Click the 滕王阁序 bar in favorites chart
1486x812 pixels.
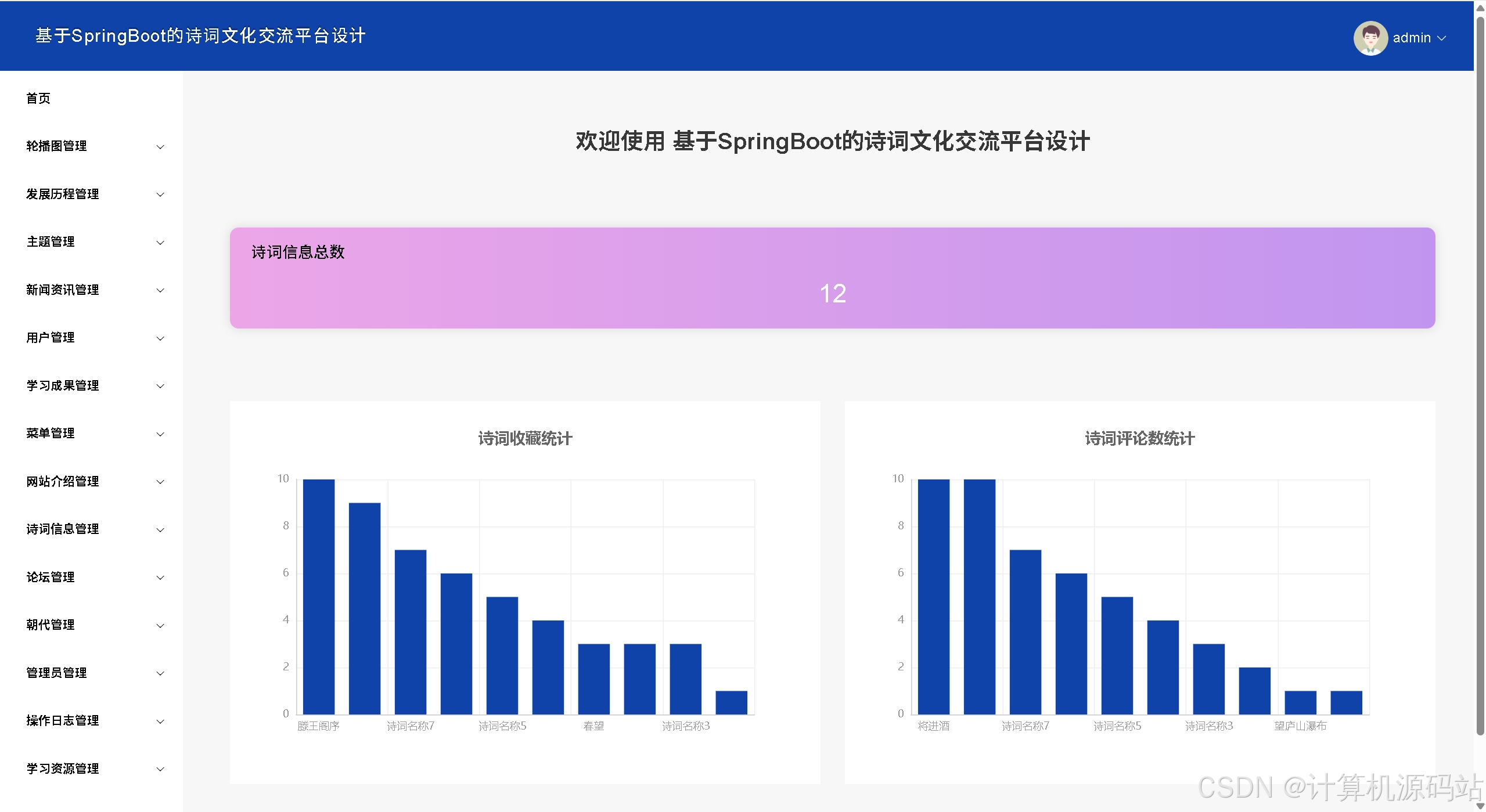[319, 597]
